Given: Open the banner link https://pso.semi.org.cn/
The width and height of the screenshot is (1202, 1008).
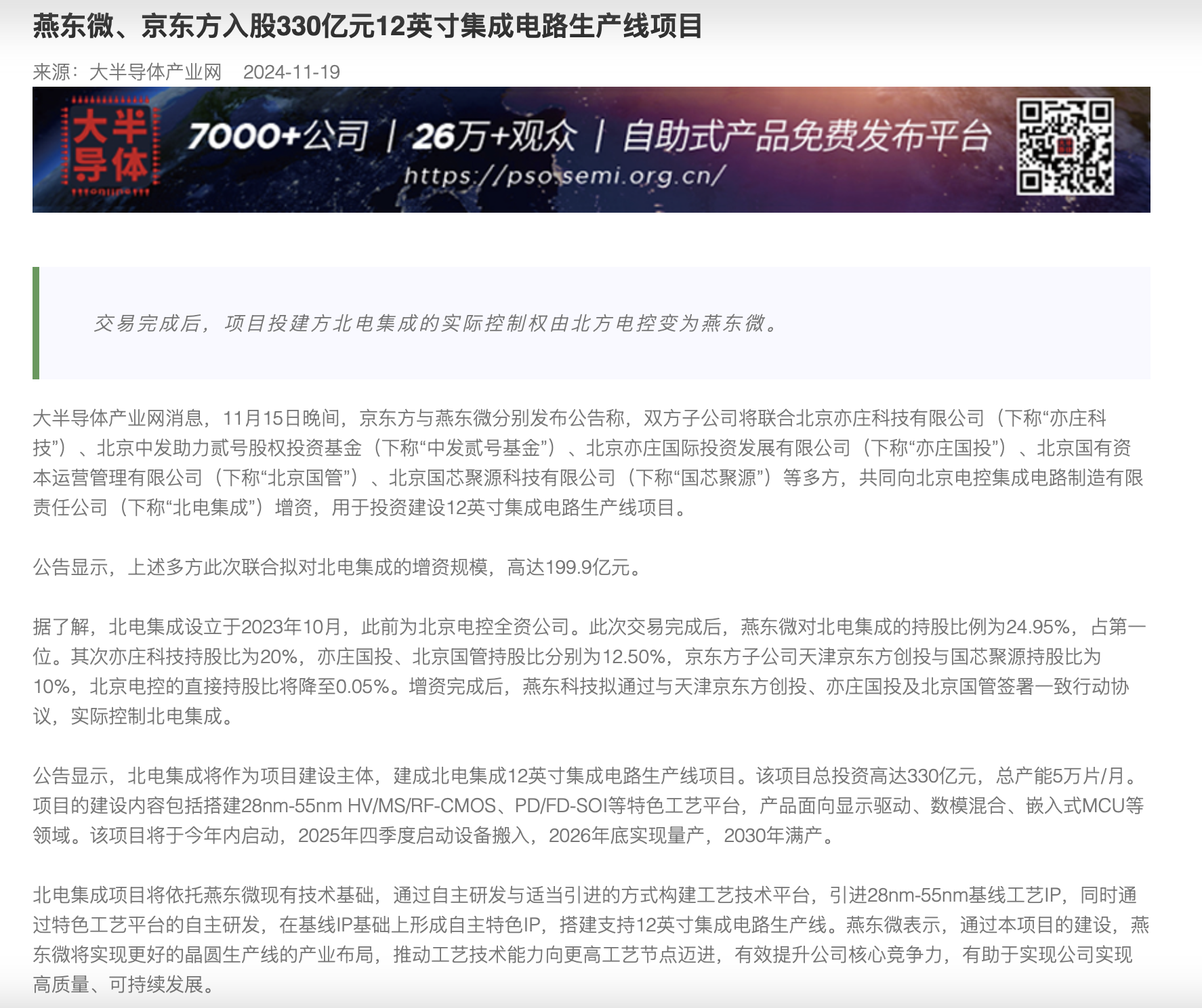Looking at the screenshot, I should pyautogui.click(x=564, y=177).
